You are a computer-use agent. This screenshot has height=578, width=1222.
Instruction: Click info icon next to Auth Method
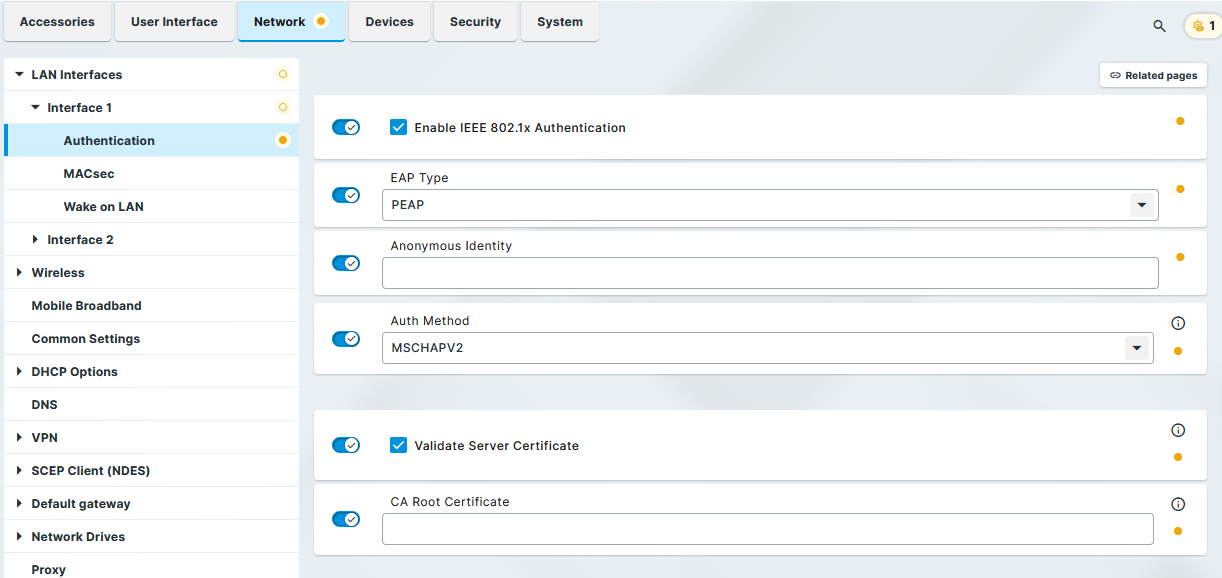point(1178,323)
